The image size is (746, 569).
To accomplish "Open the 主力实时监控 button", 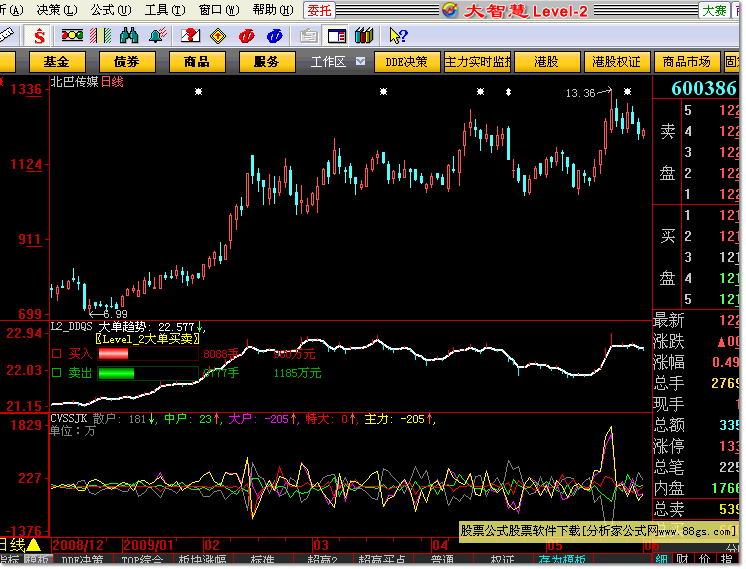I will (477, 62).
